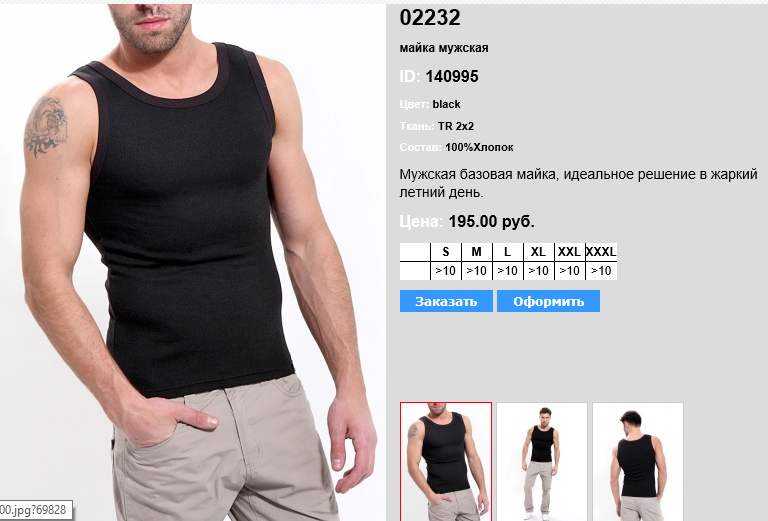This screenshot has height=521, width=768.
Task: Click the product ID 140995
Action: click(452, 76)
